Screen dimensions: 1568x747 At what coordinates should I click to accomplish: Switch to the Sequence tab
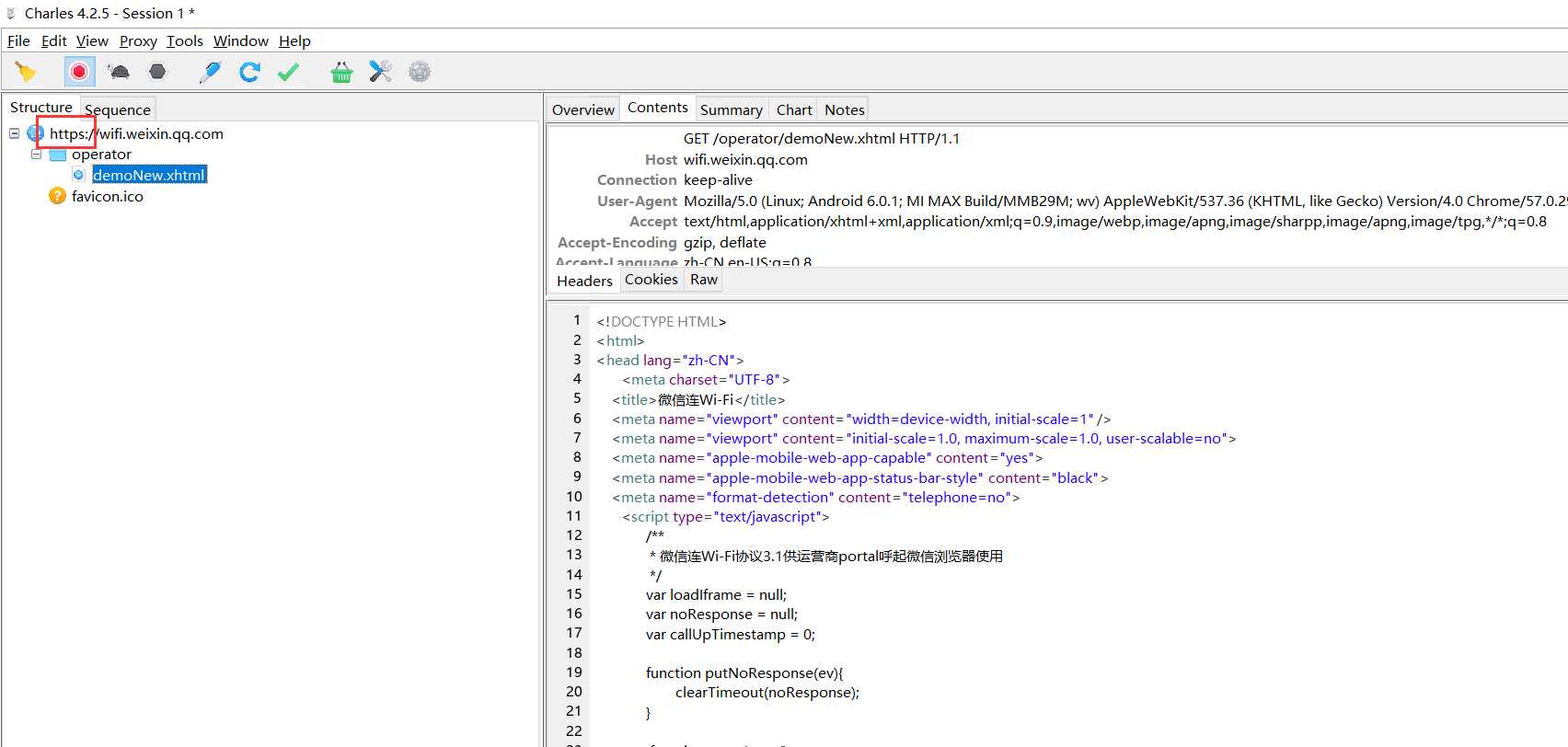118,109
